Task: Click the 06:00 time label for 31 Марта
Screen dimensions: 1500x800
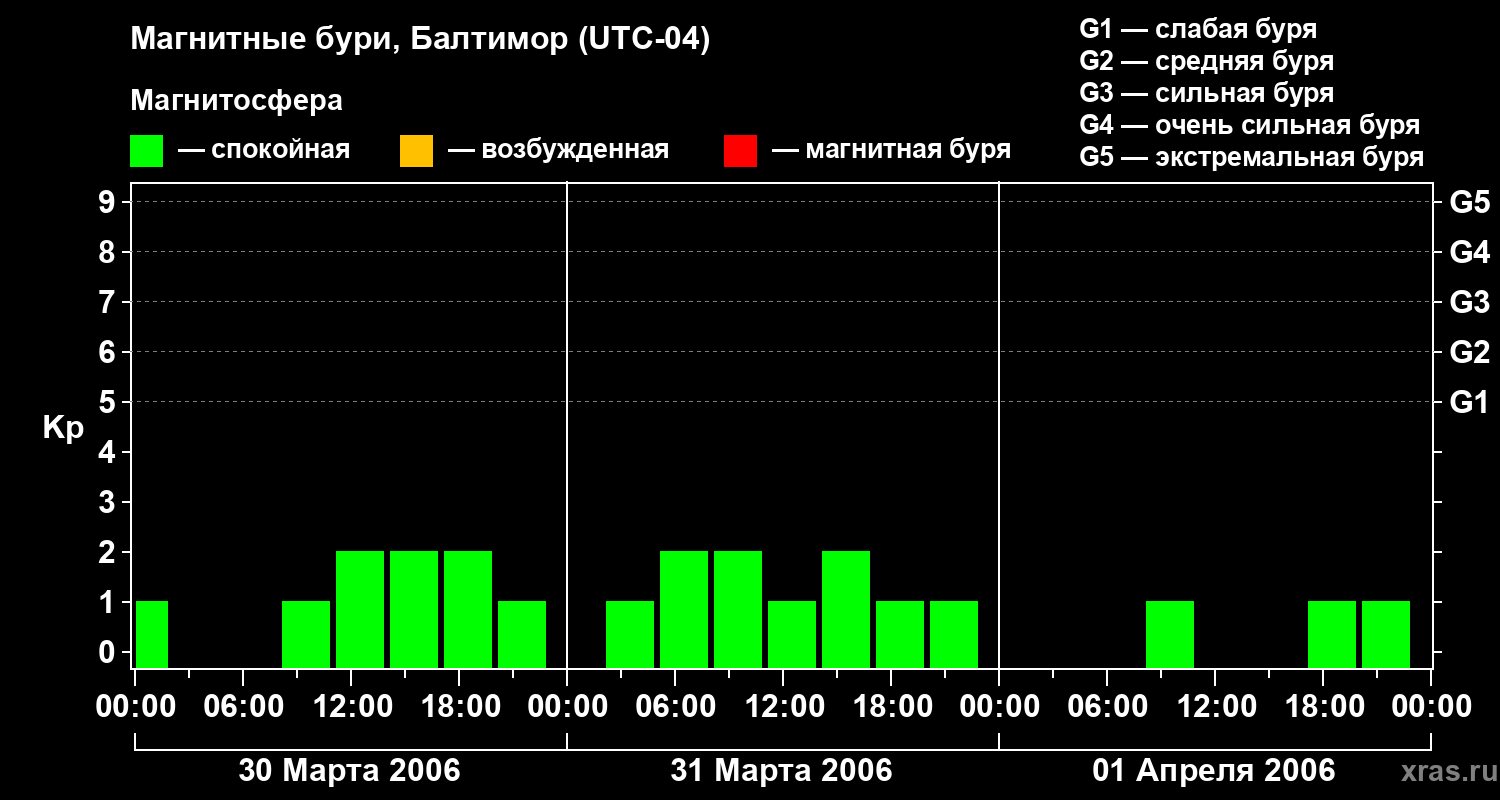Action: 675,706
